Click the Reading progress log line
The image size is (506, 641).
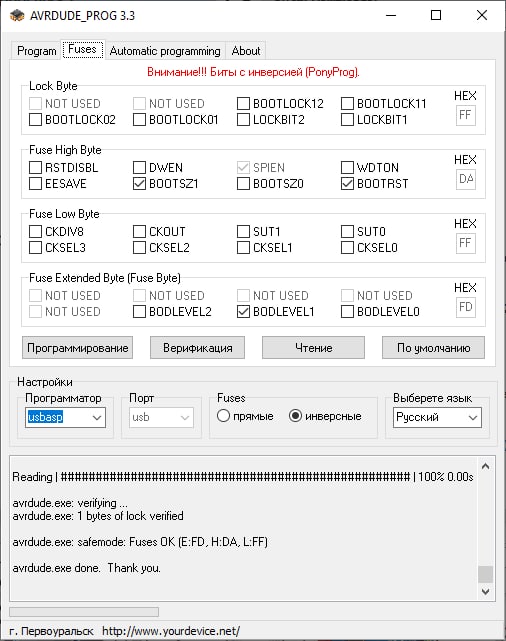(x=243, y=477)
